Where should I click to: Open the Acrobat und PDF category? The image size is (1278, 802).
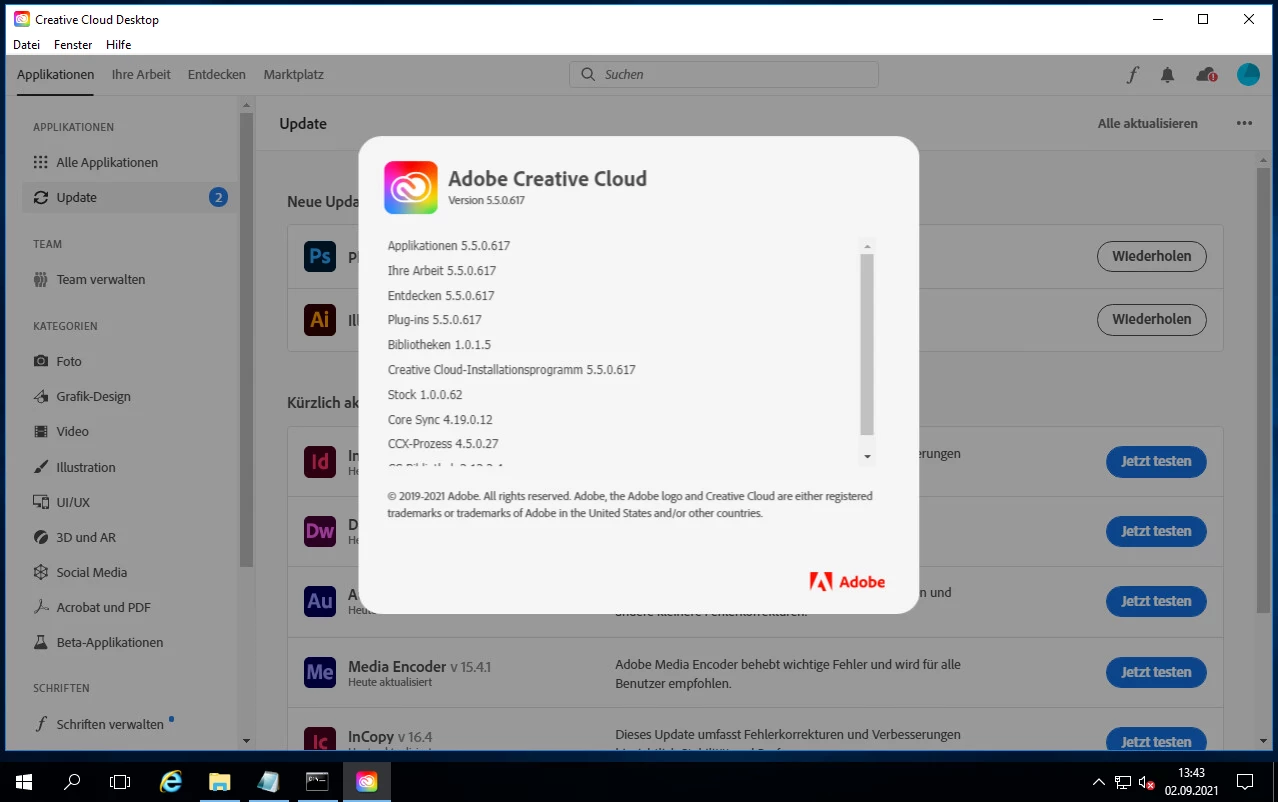128,607
